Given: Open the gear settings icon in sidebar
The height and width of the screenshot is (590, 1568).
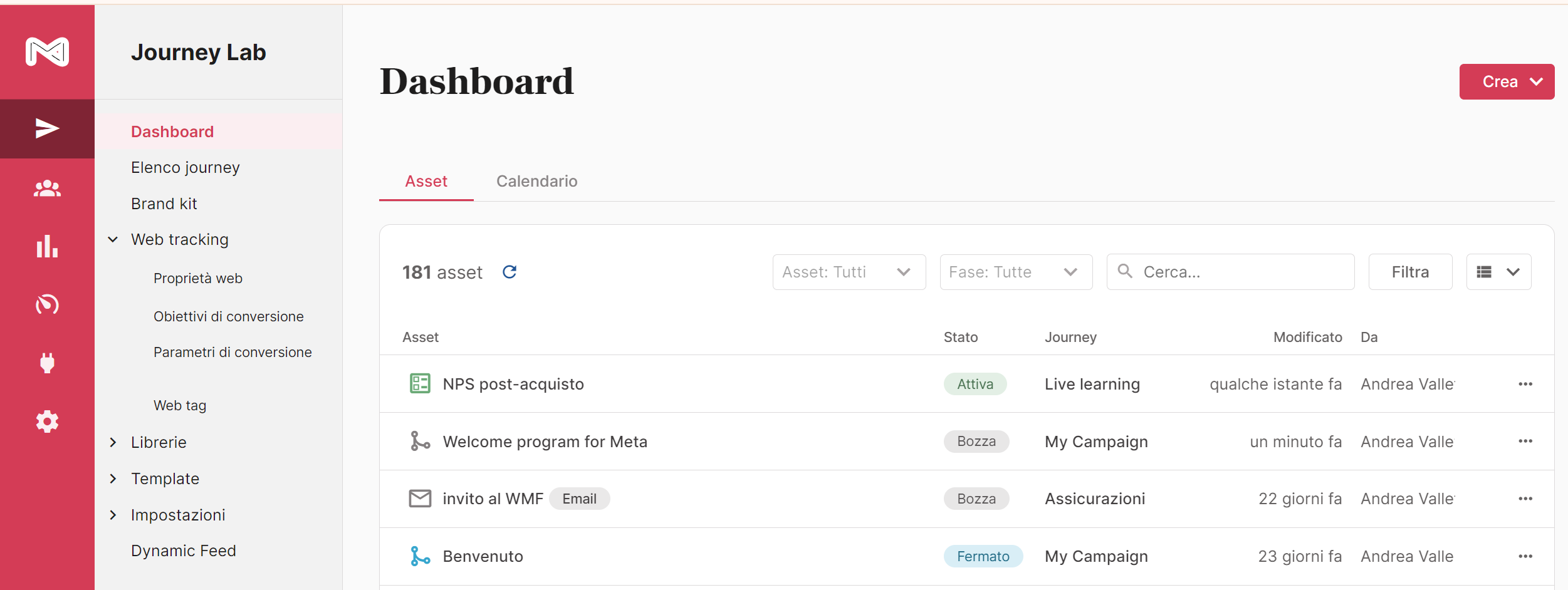Looking at the screenshot, I should click(x=47, y=422).
